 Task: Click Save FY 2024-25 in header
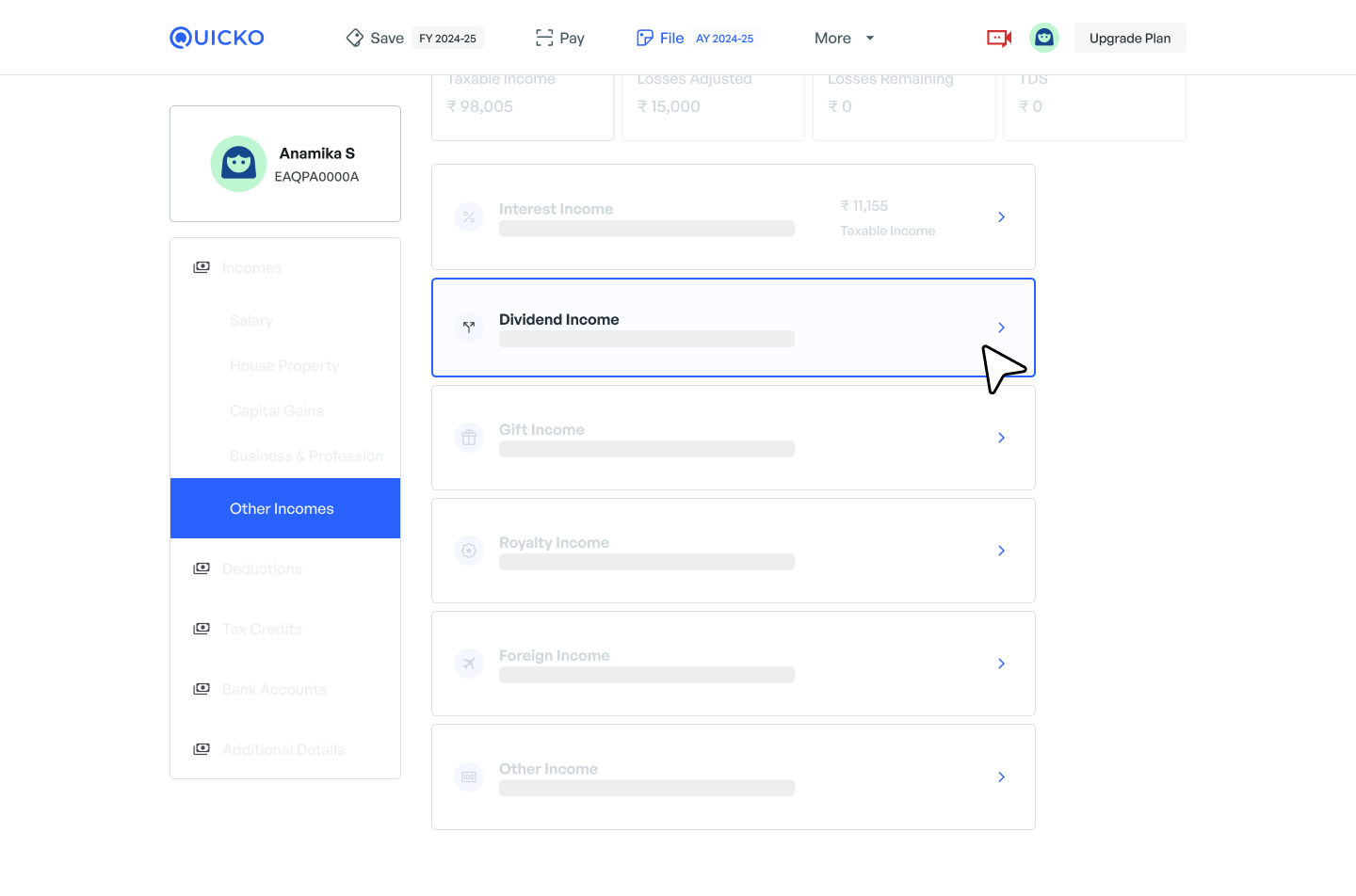414,38
